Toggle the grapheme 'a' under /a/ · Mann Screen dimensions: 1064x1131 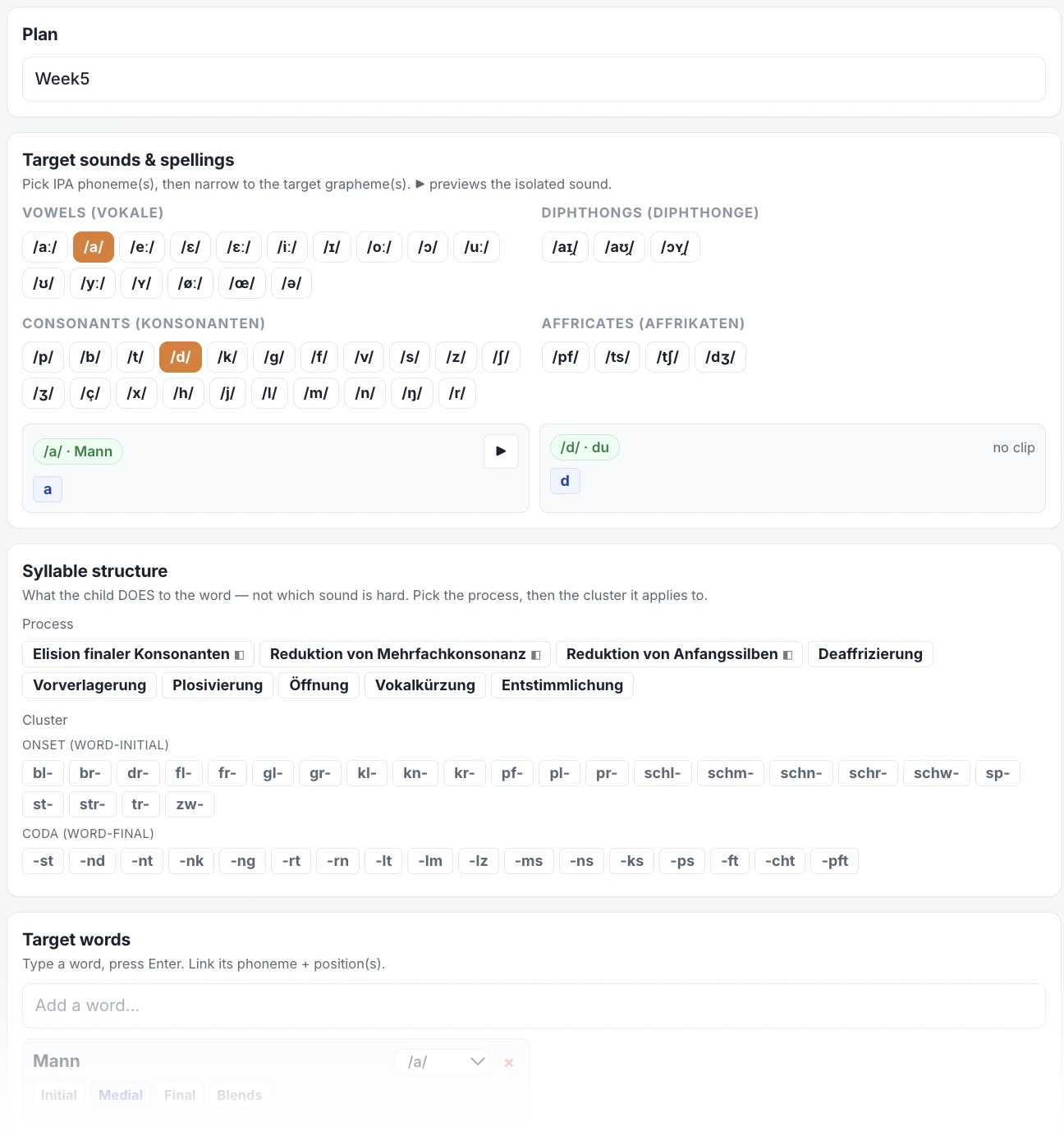(48, 490)
